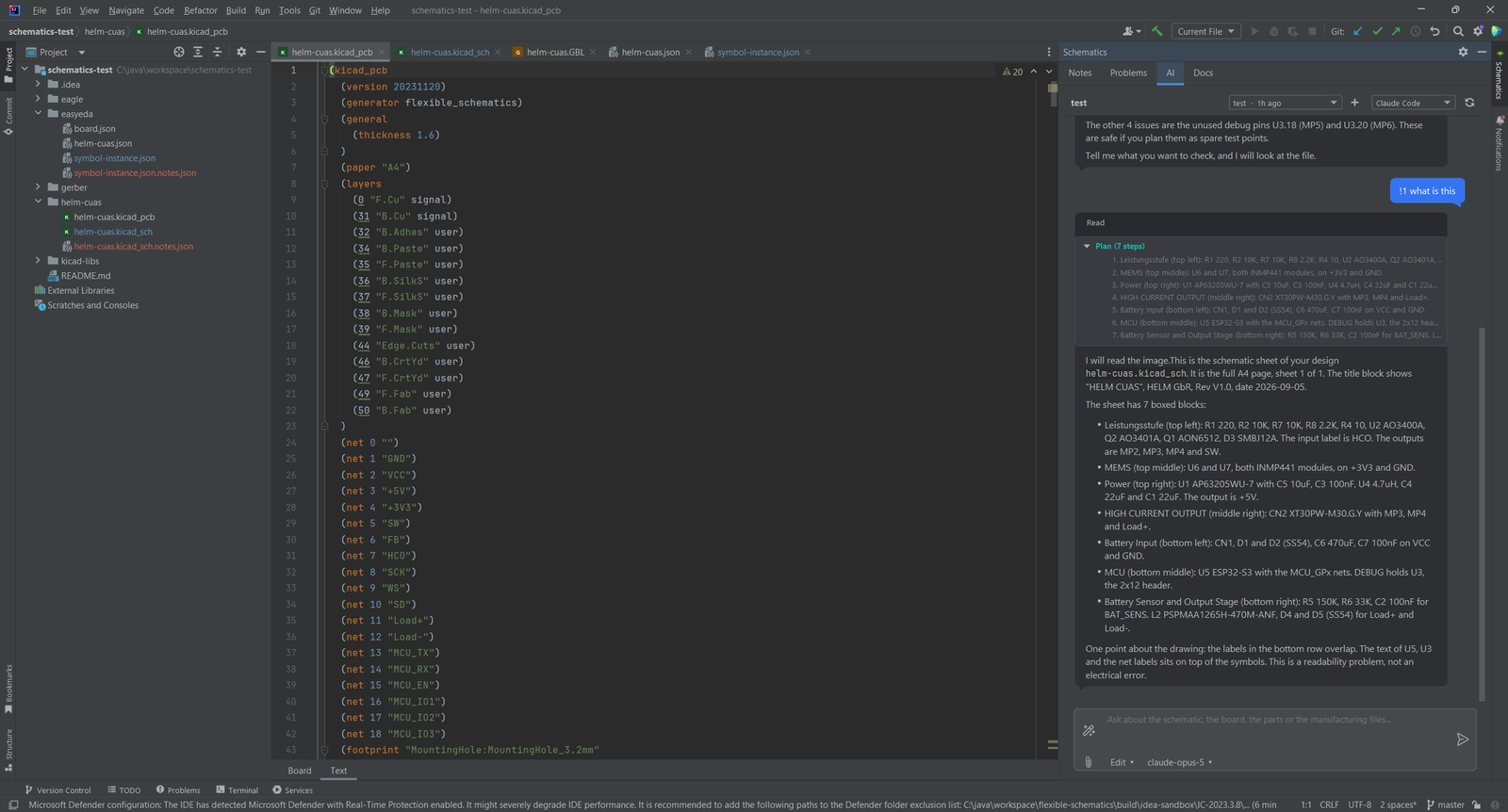Click the Git Push arrow icon
Screen dimensions: 1508x812
coord(1396,31)
